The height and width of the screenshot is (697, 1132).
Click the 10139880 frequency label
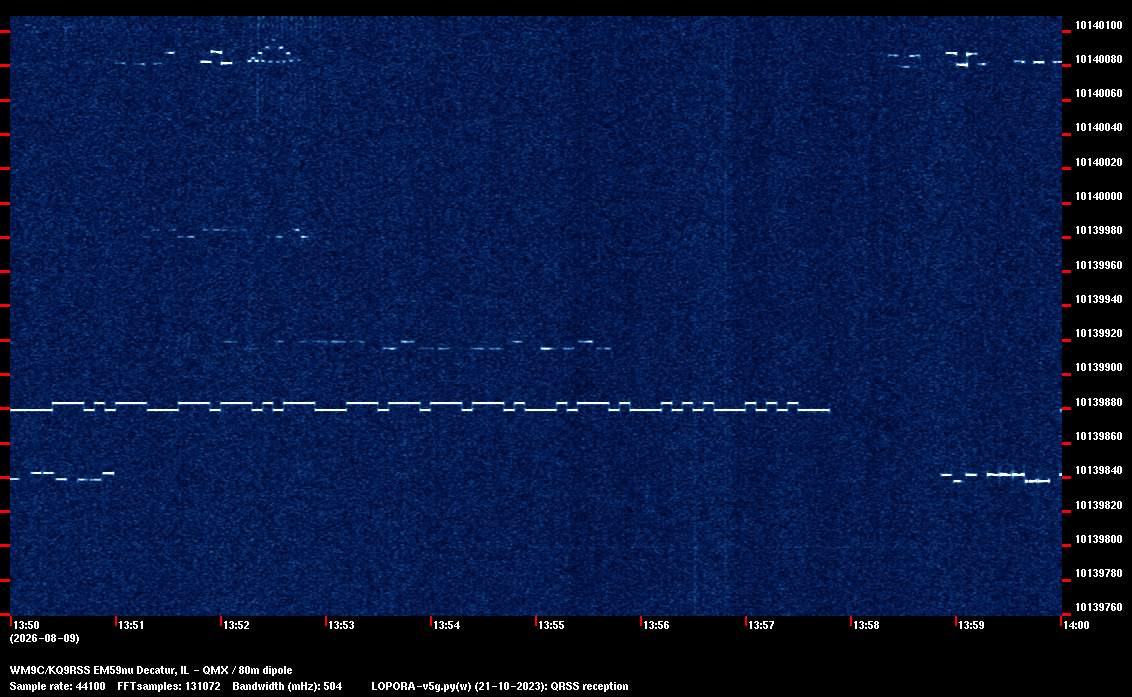click(x=1099, y=402)
